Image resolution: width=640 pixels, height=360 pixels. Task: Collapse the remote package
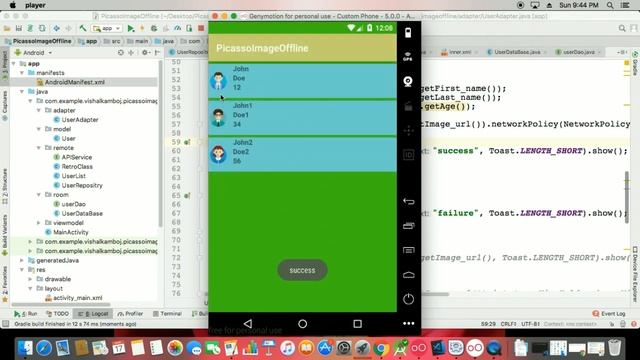pos(39,148)
